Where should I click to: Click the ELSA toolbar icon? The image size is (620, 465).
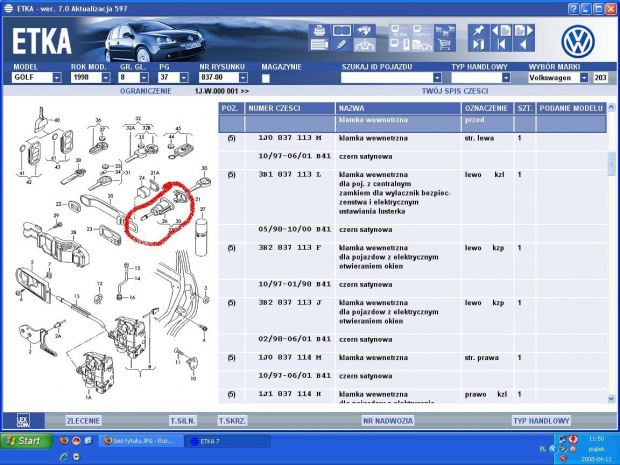pos(400,31)
